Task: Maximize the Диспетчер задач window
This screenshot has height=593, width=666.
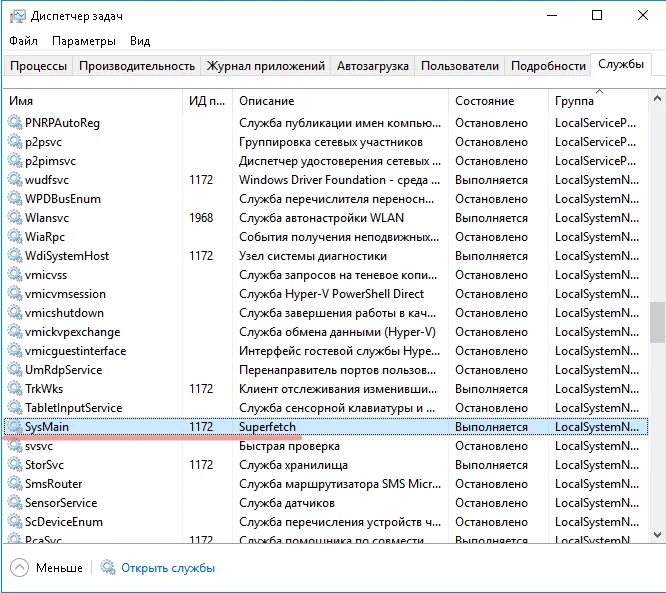Action: (597, 16)
